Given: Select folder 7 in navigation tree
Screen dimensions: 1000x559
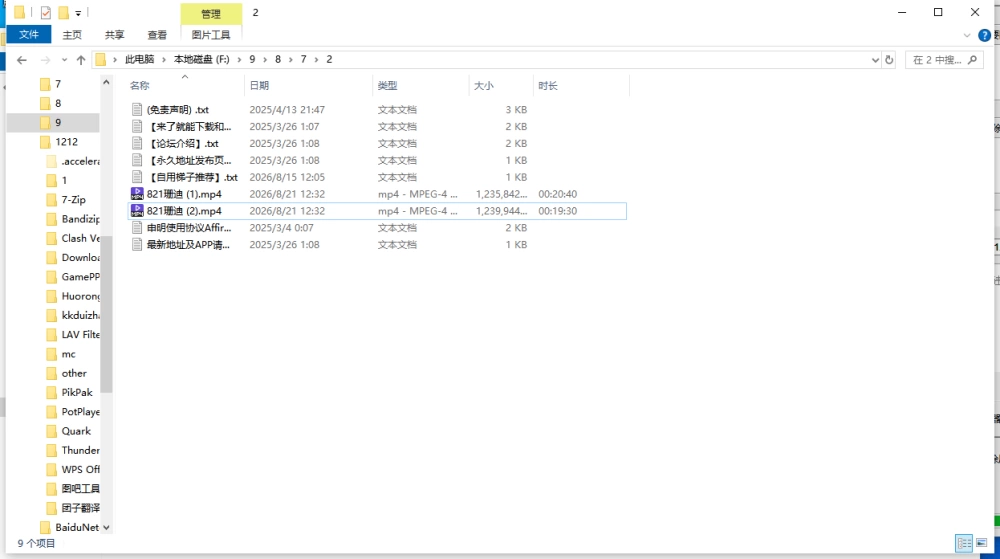Looking at the screenshot, I should [x=57, y=84].
